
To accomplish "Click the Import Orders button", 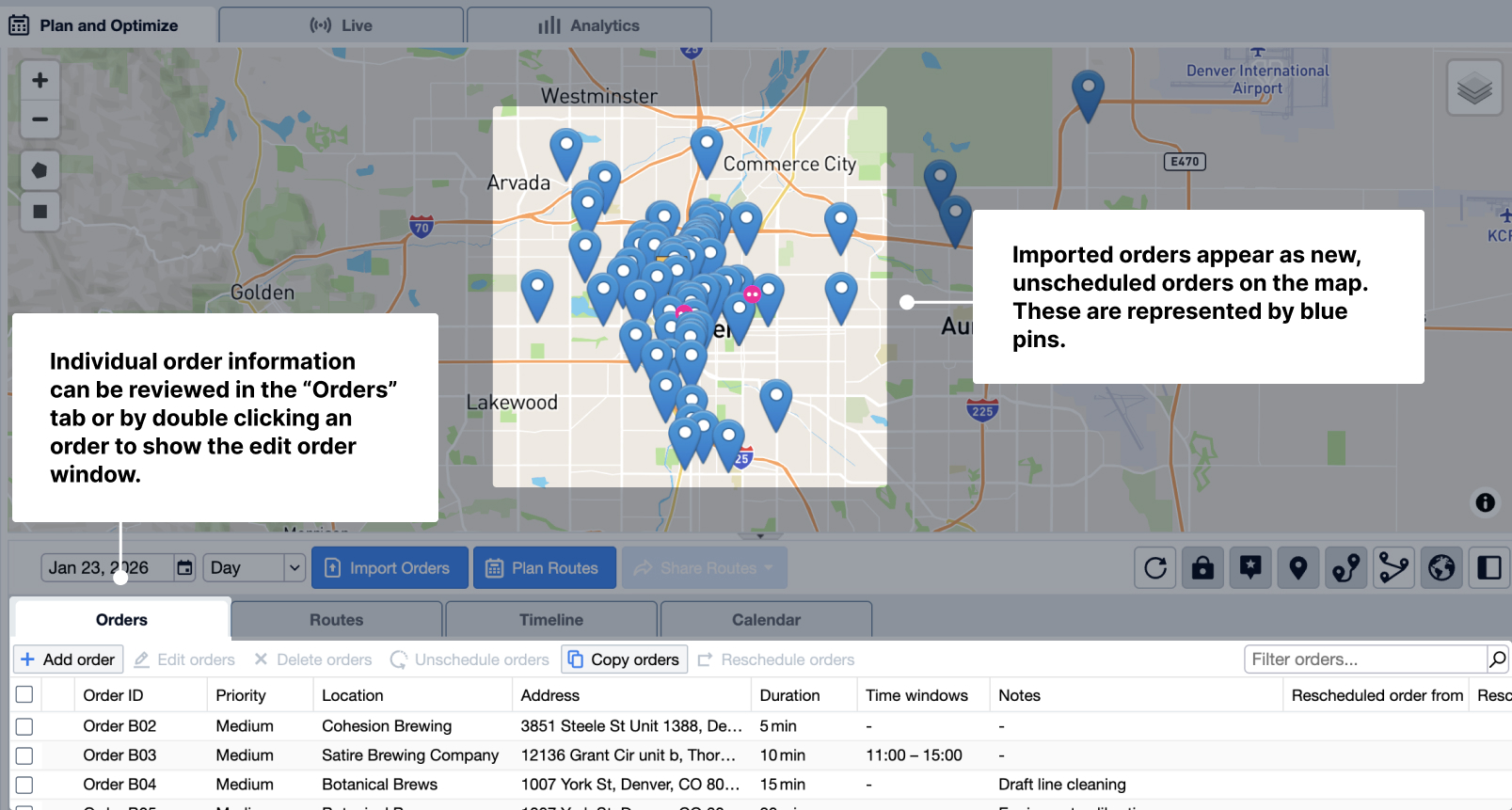I will point(390,568).
